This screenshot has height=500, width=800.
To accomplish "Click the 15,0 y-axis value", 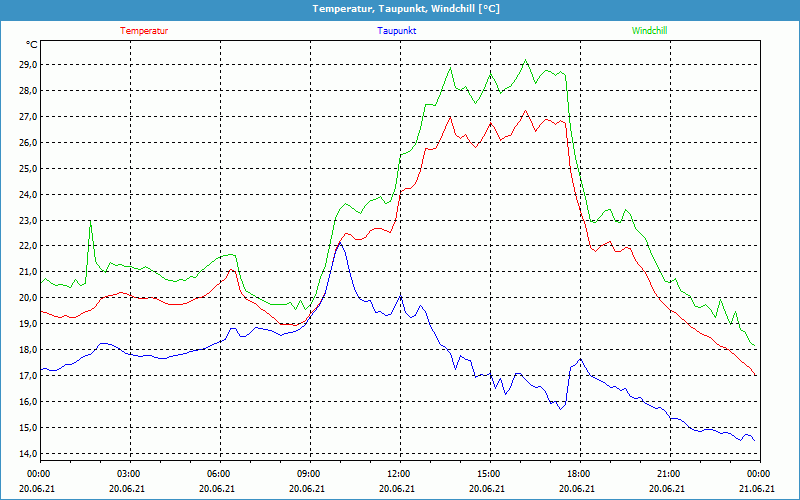I will click(29, 428).
